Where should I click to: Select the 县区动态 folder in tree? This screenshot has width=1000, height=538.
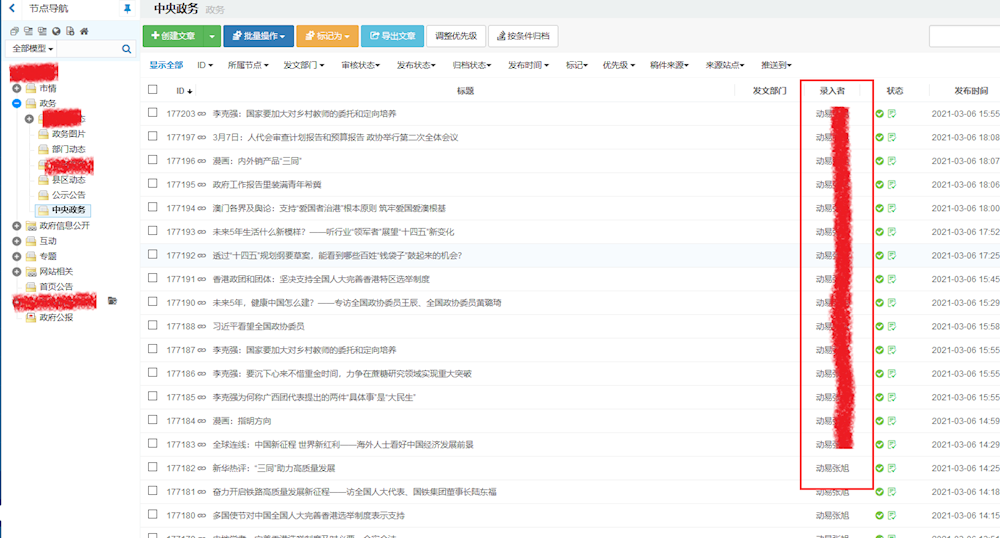[x=68, y=180]
